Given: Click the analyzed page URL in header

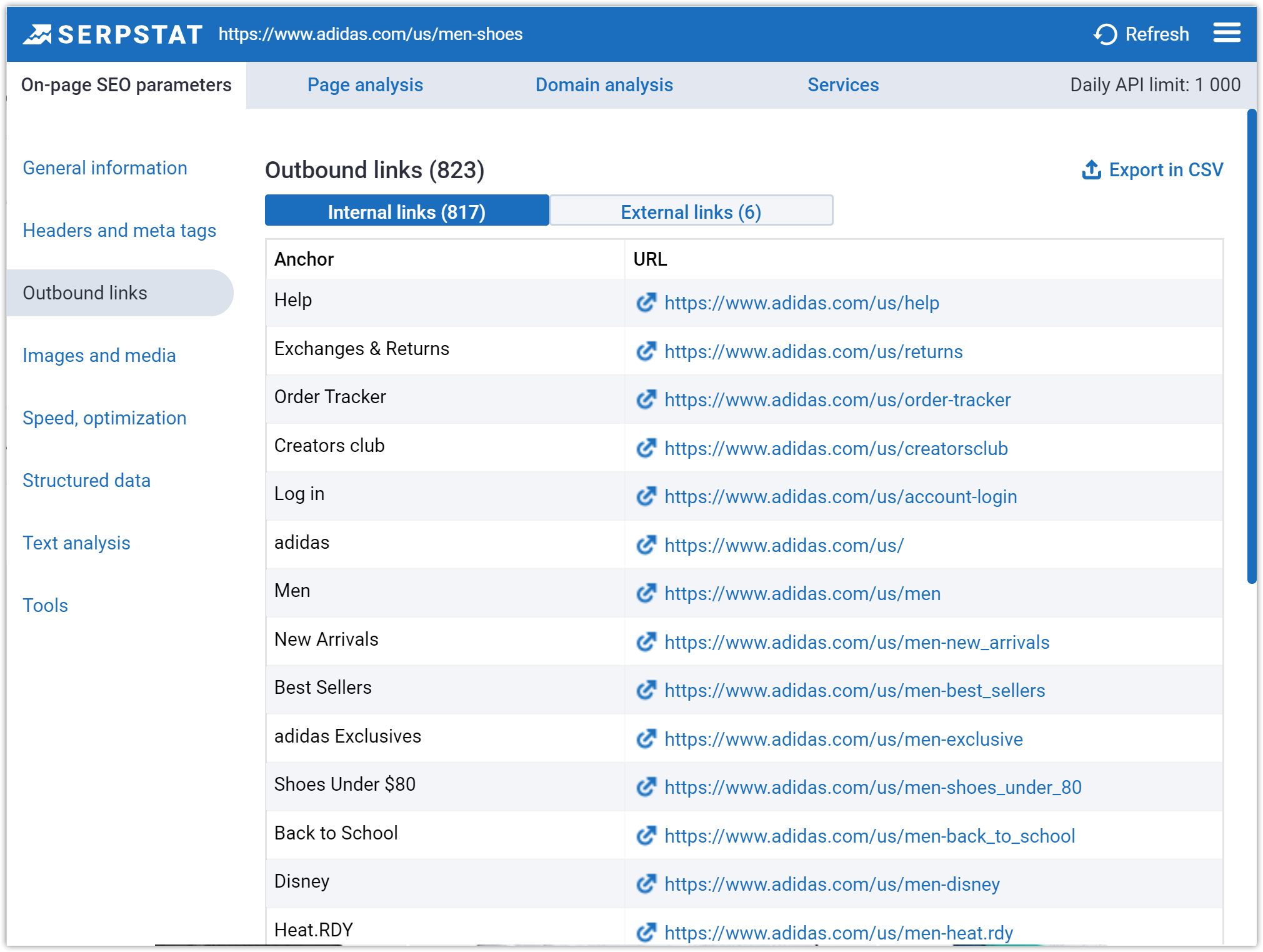Looking at the screenshot, I should (x=371, y=34).
